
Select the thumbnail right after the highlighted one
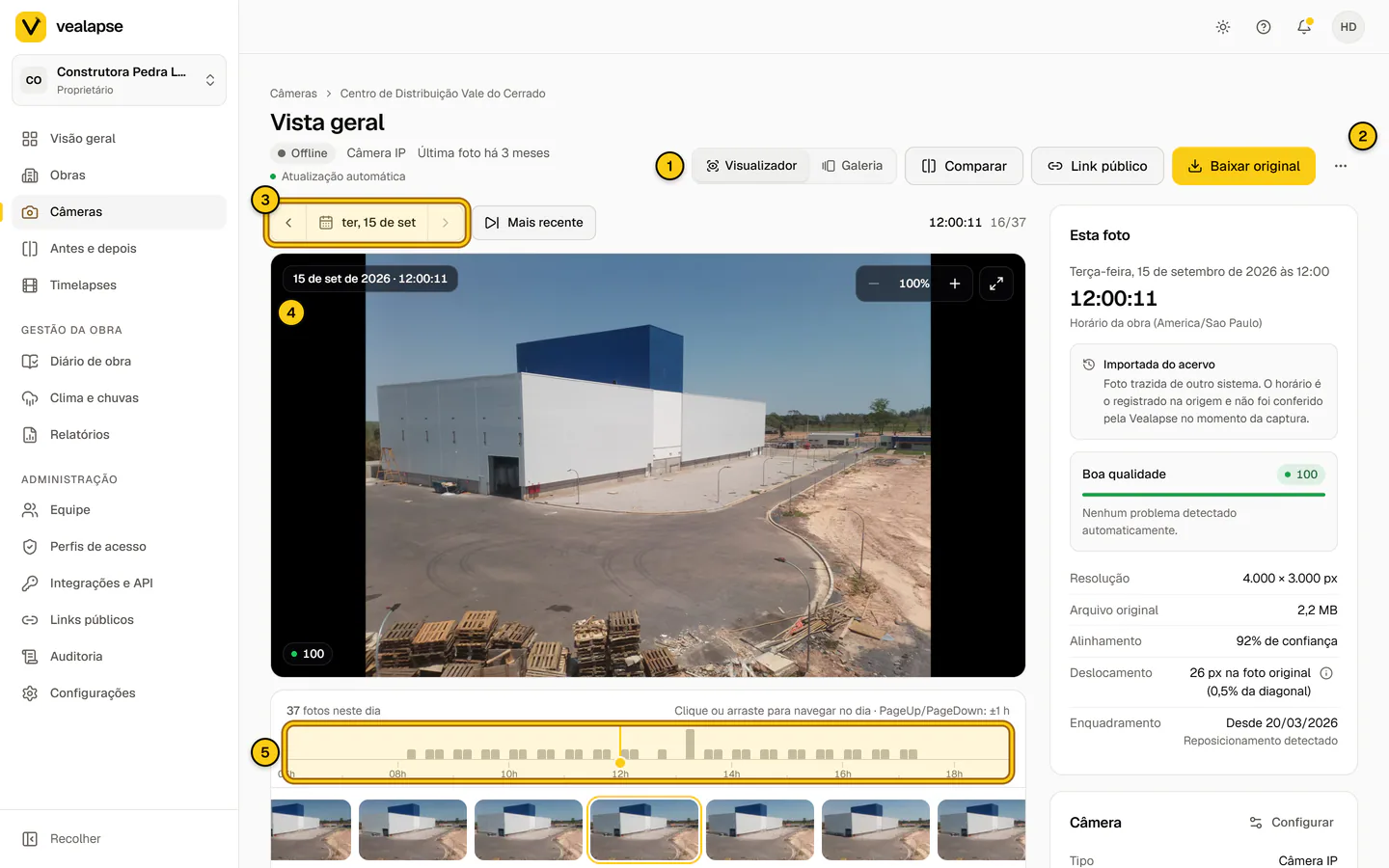click(x=760, y=829)
